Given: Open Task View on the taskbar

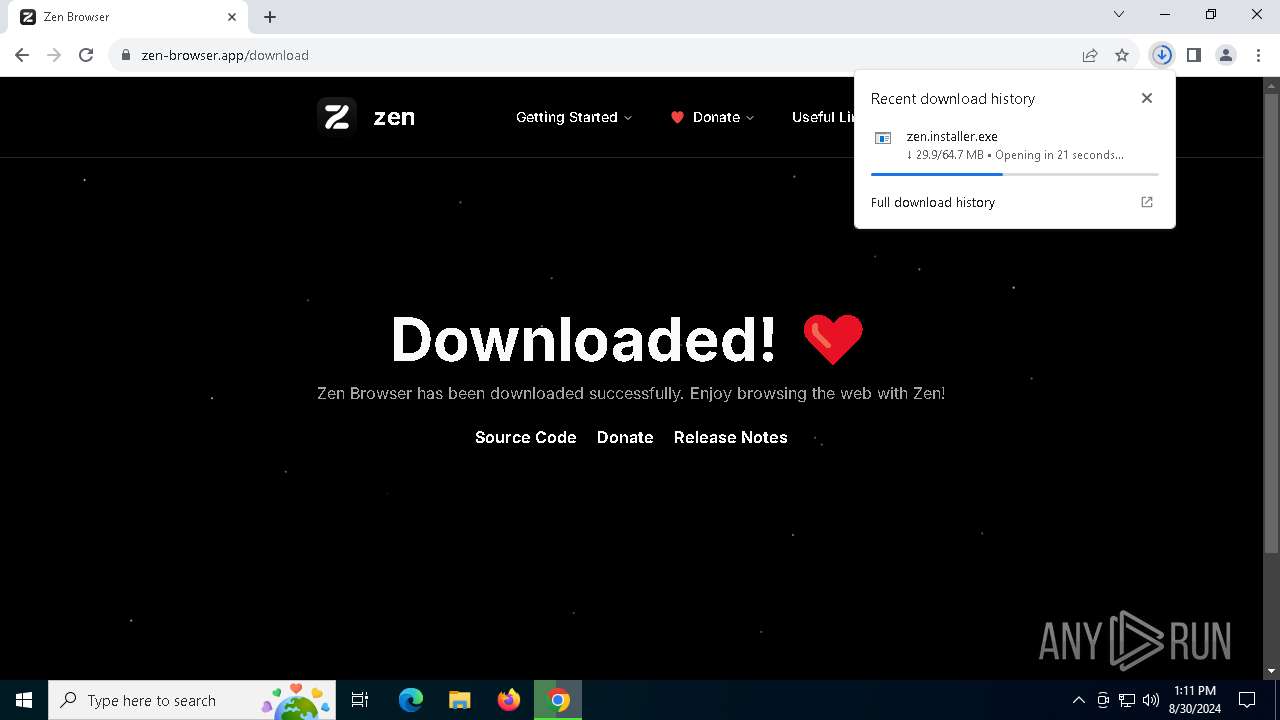Looking at the screenshot, I should [360, 700].
